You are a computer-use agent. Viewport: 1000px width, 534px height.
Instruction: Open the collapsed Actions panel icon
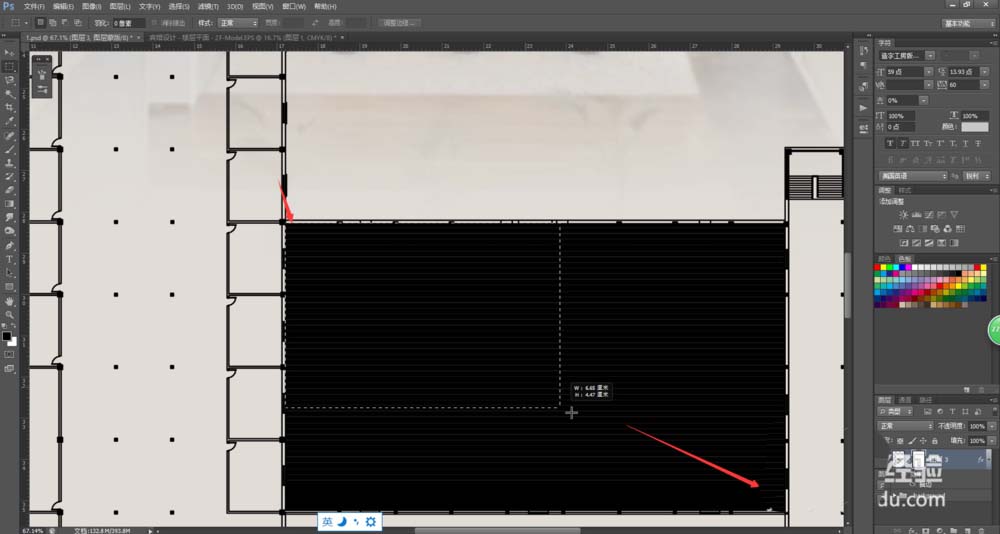point(864,108)
